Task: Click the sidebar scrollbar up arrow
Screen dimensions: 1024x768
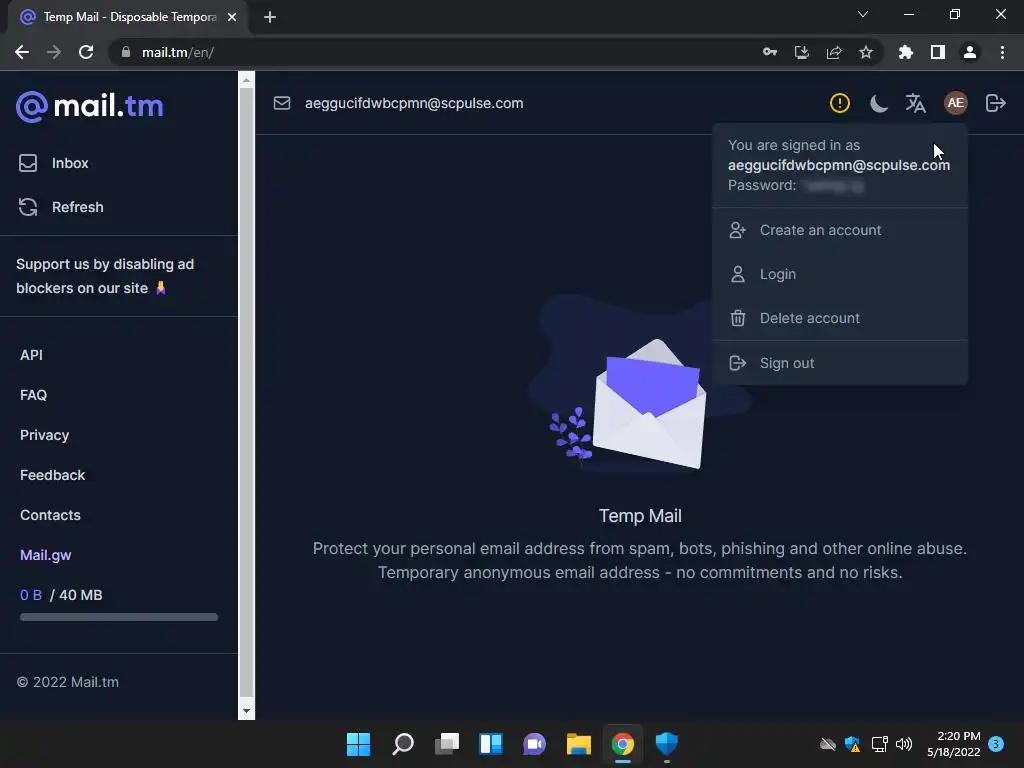Action: [x=246, y=80]
